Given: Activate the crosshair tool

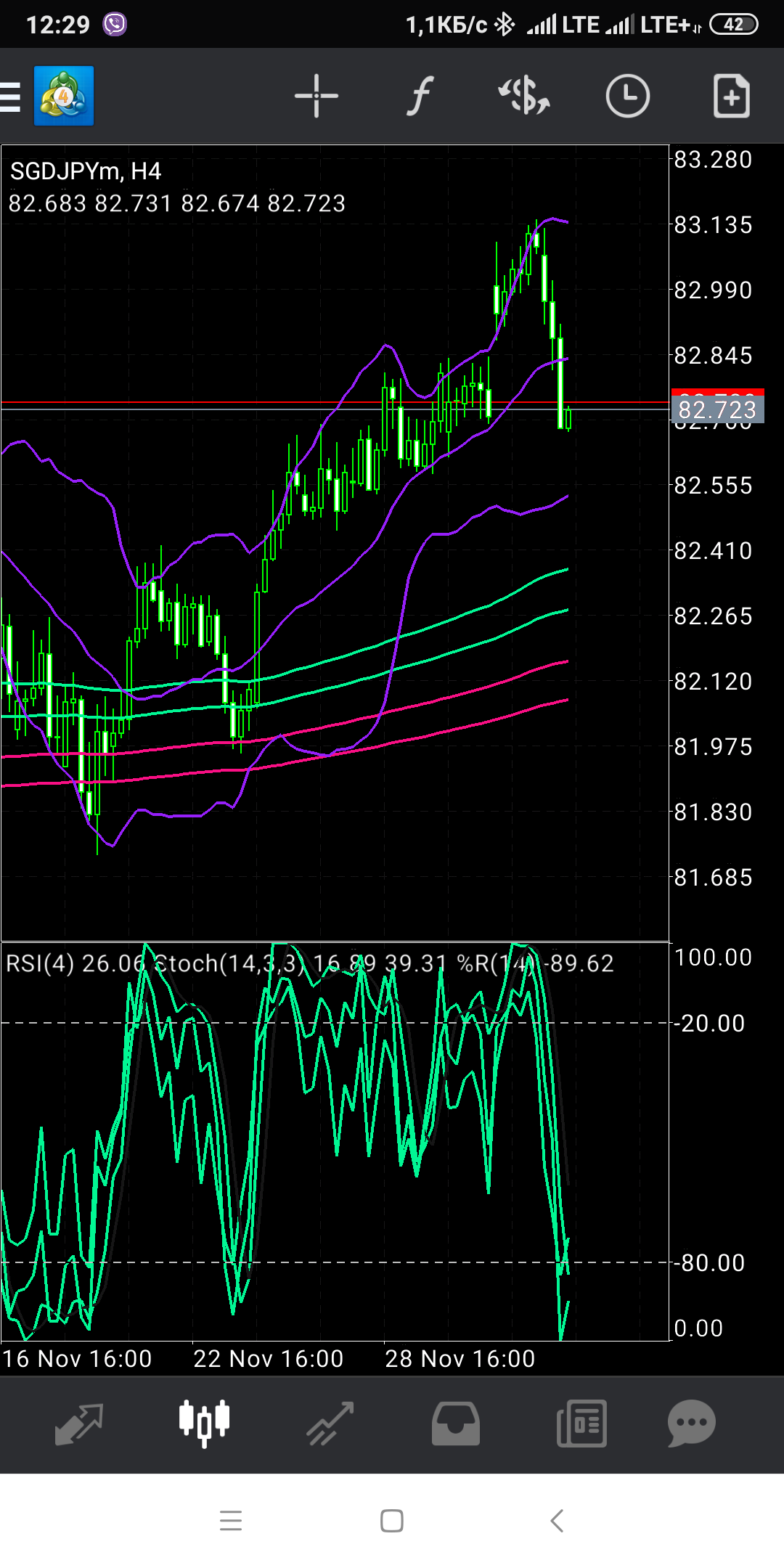Looking at the screenshot, I should click(317, 96).
